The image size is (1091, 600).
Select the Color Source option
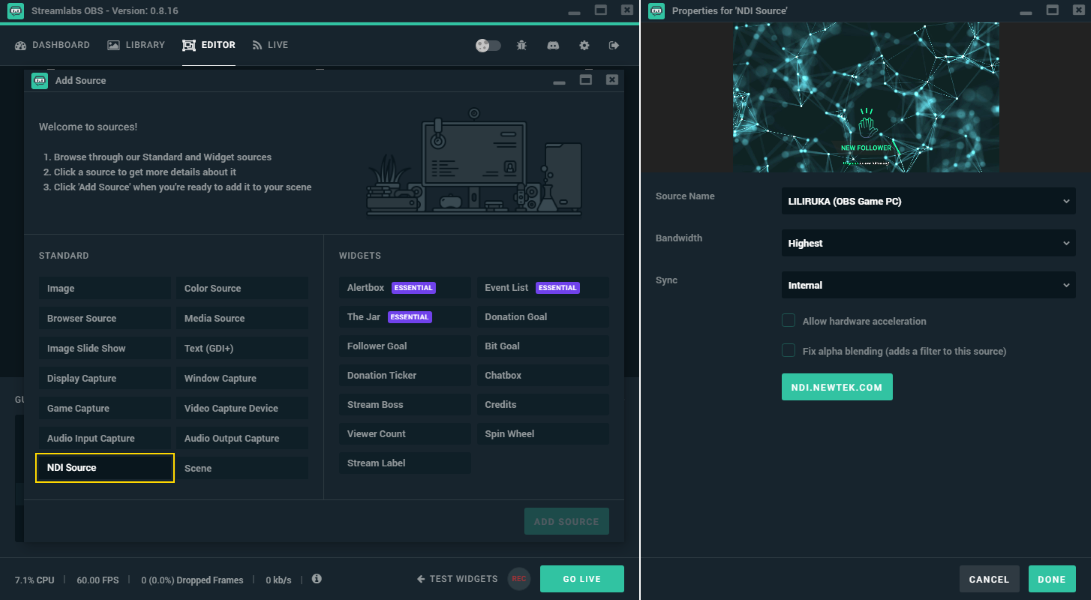click(241, 288)
